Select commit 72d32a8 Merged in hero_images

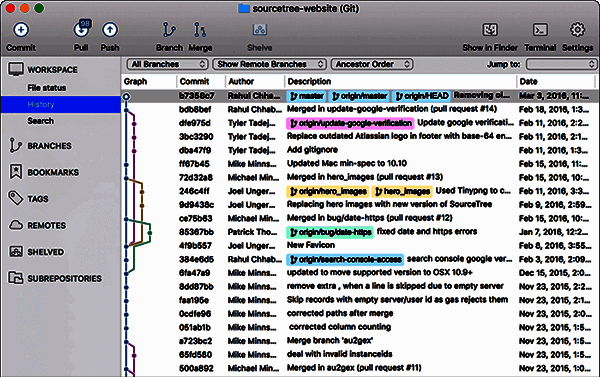tap(360, 178)
